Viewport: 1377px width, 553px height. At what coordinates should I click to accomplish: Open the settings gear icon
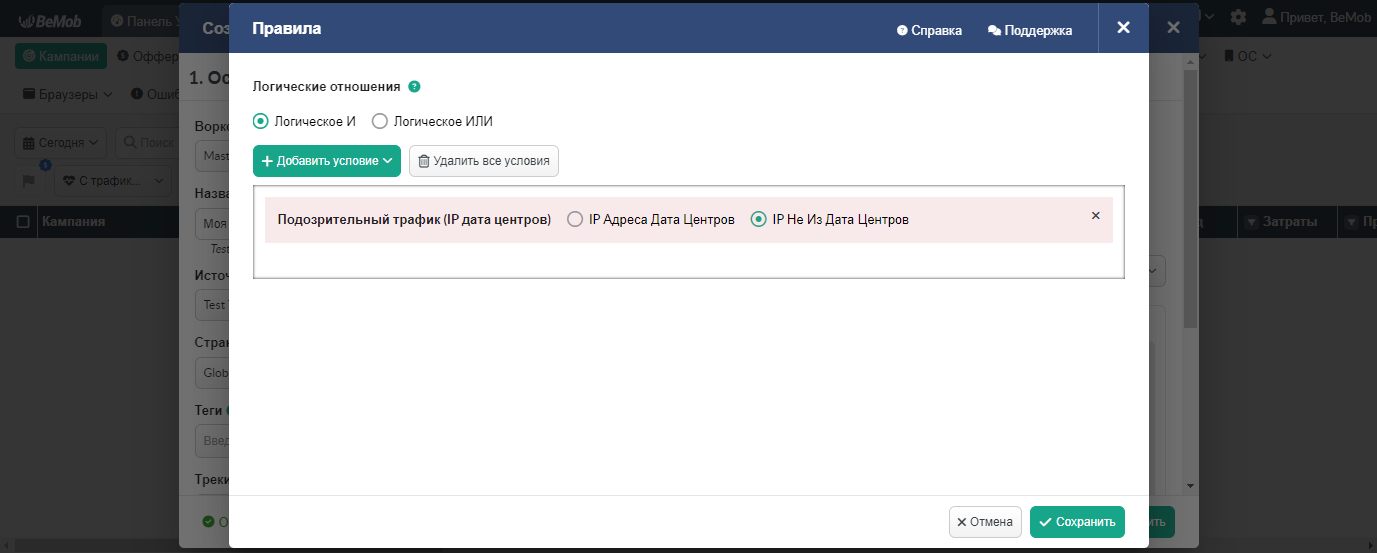pos(1238,17)
